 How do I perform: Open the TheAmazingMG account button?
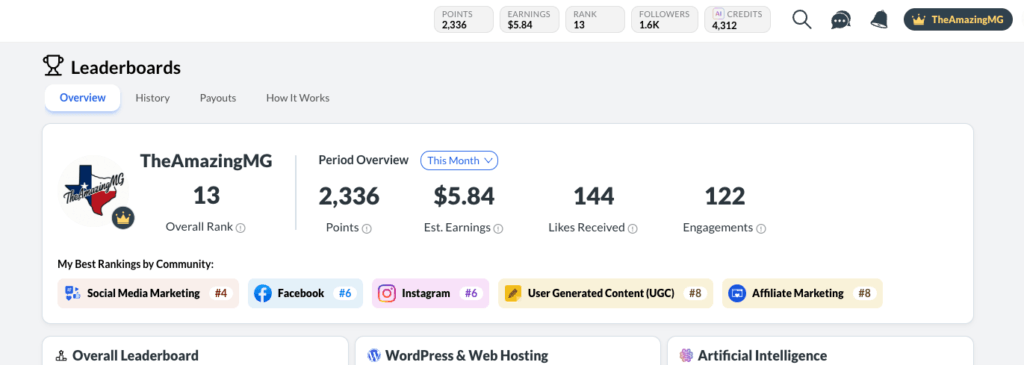958,20
